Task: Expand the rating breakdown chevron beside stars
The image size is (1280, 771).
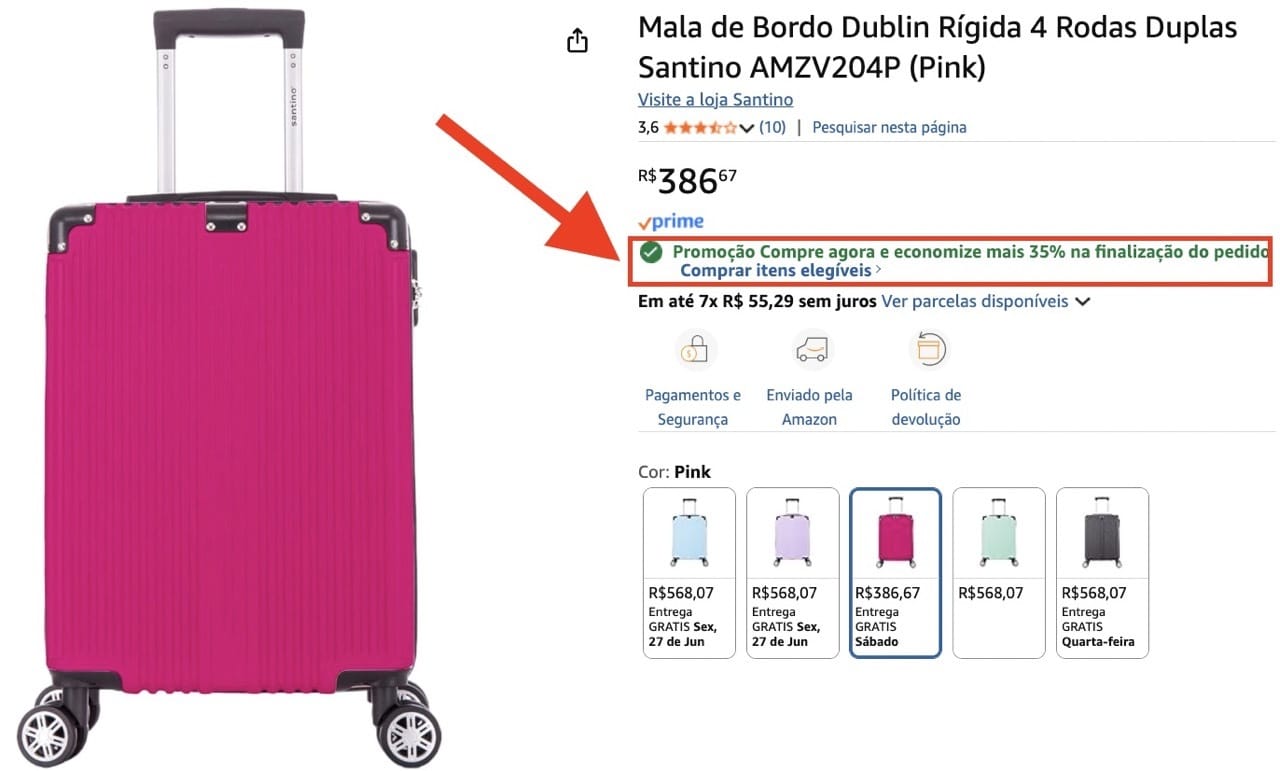Action: click(746, 128)
